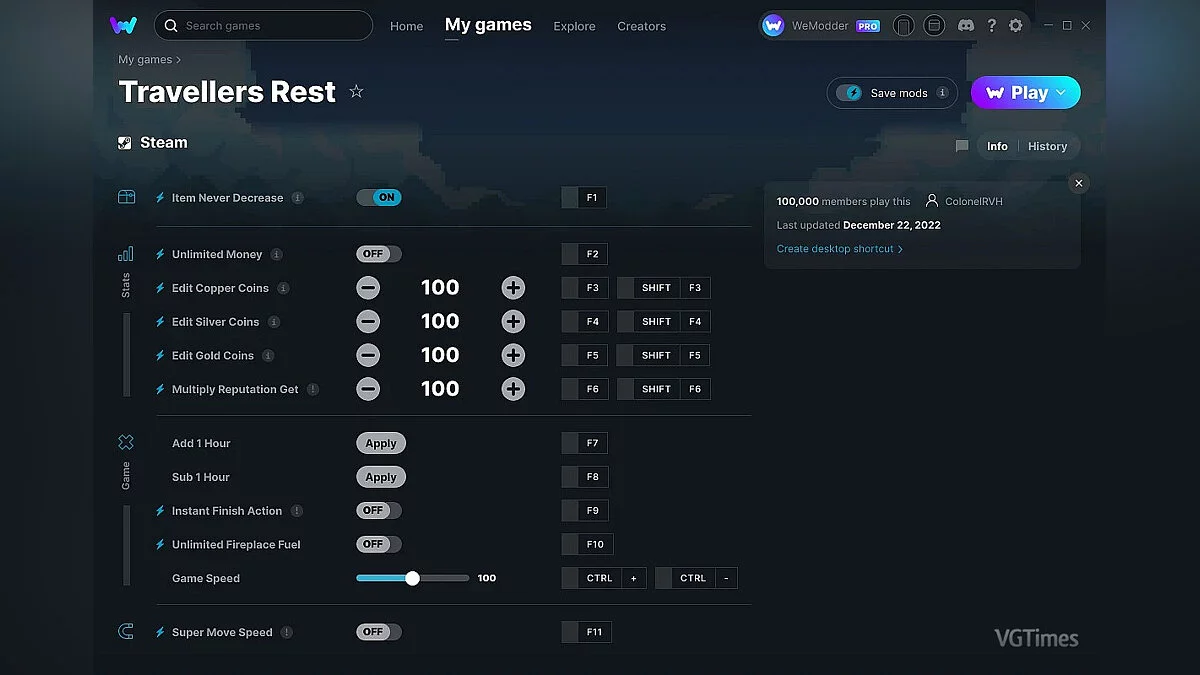The height and width of the screenshot is (675, 1200).
Task: Decrease Edit Gold Coins with minus
Action: click(x=368, y=355)
